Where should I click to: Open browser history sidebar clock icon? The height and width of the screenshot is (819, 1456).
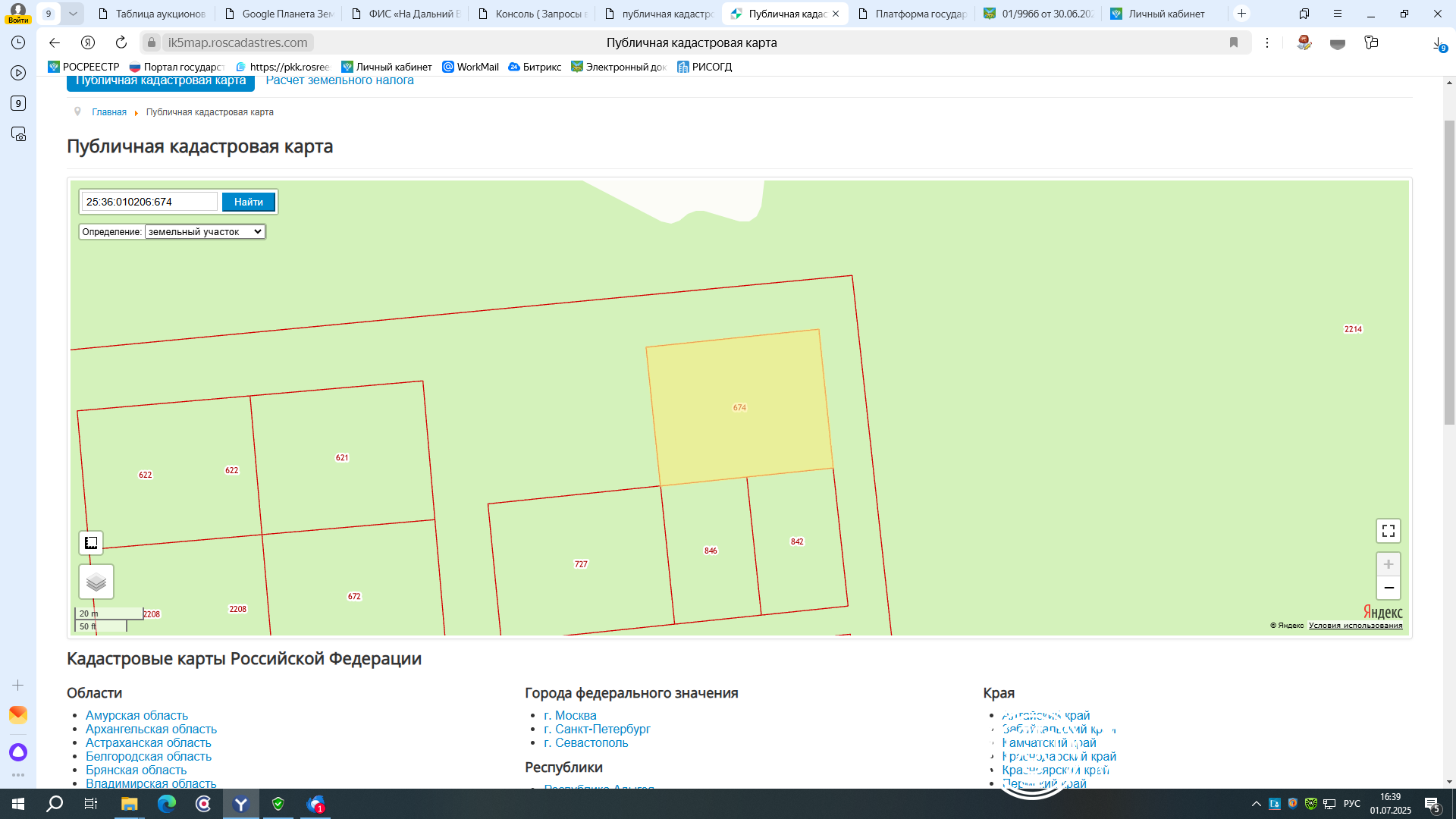coord(18,42)
